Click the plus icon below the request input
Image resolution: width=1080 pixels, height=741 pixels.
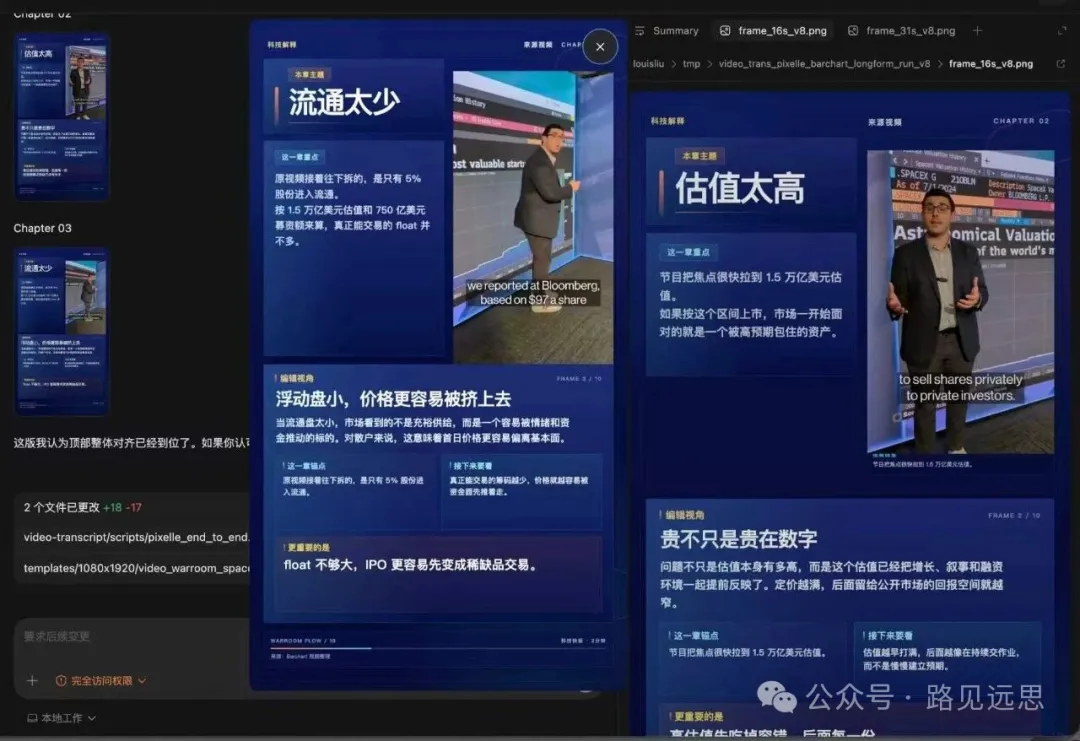tap(32, 680)
